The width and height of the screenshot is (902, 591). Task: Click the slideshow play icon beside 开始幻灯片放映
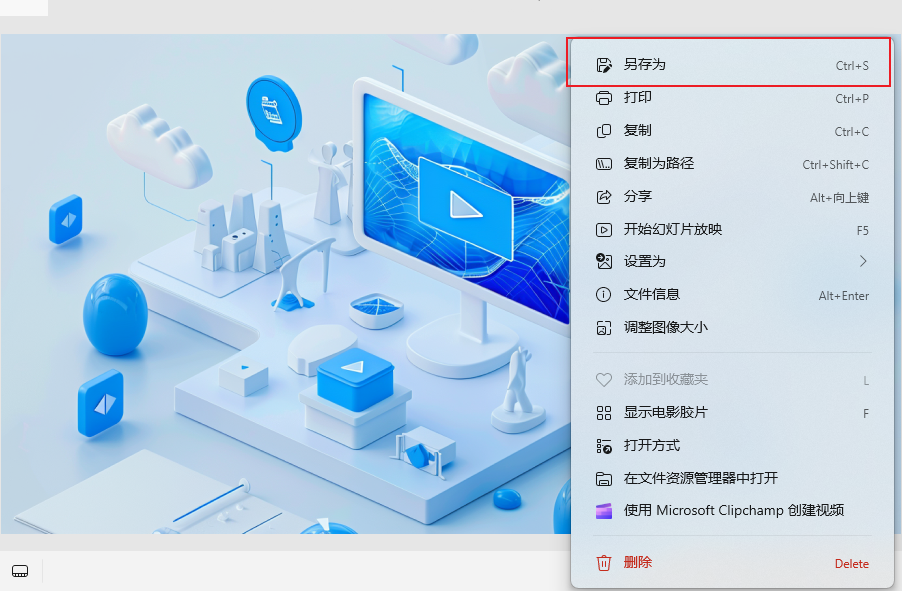point(604,229)
